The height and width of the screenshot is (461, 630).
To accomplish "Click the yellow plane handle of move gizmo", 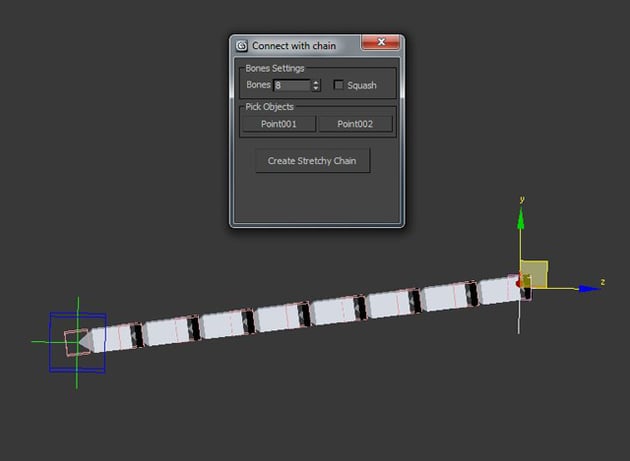I will (x=535, y=273).
